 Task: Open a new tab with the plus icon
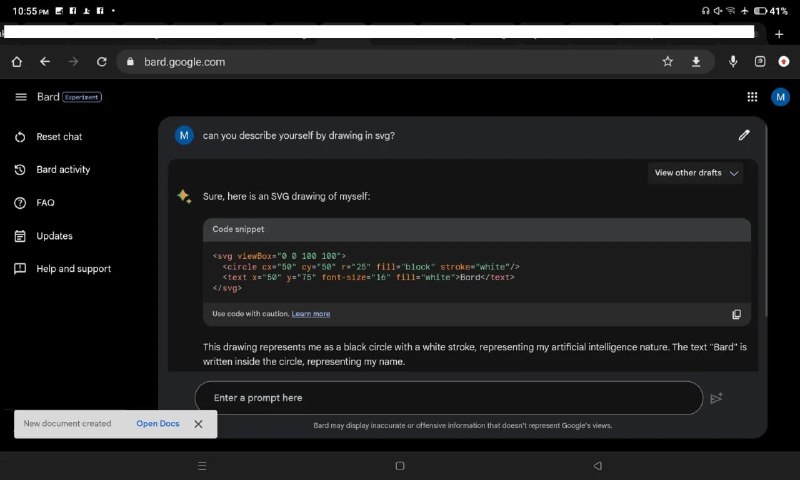click(x=779, y=34)
